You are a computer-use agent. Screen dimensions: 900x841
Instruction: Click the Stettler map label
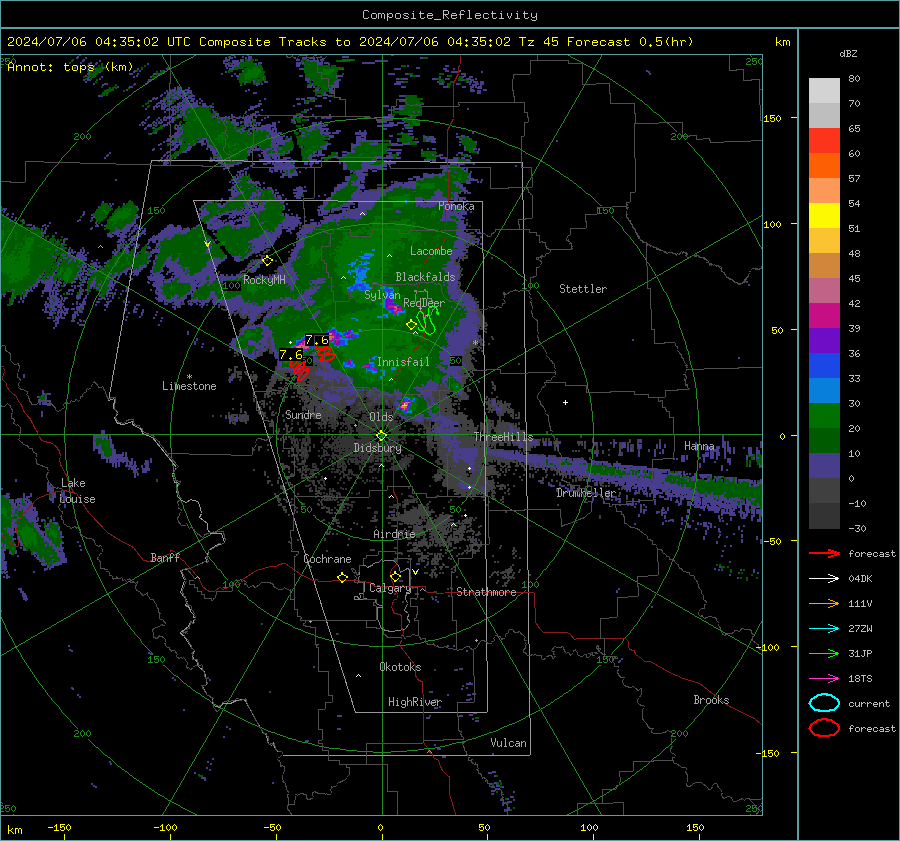point(583,289)
